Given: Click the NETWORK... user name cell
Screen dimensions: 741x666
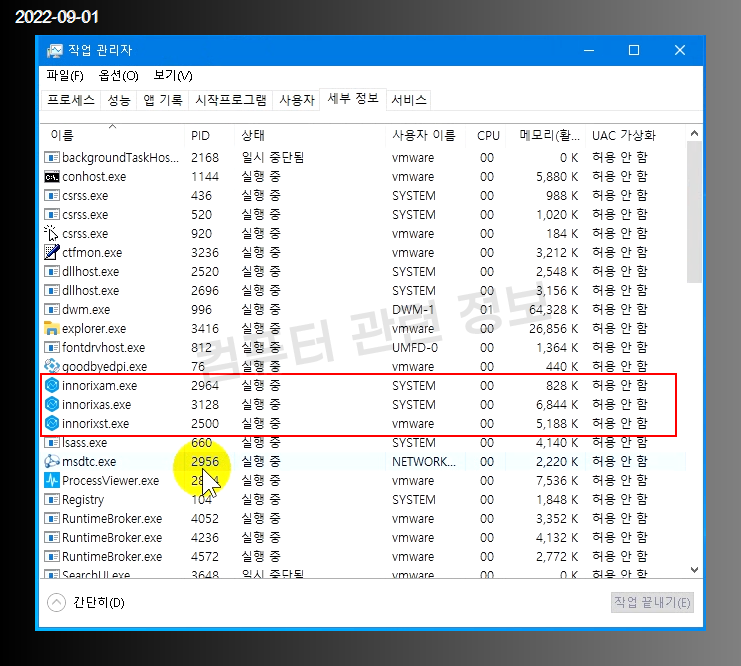Looking at the screenshot, I should tap(424, 461).
